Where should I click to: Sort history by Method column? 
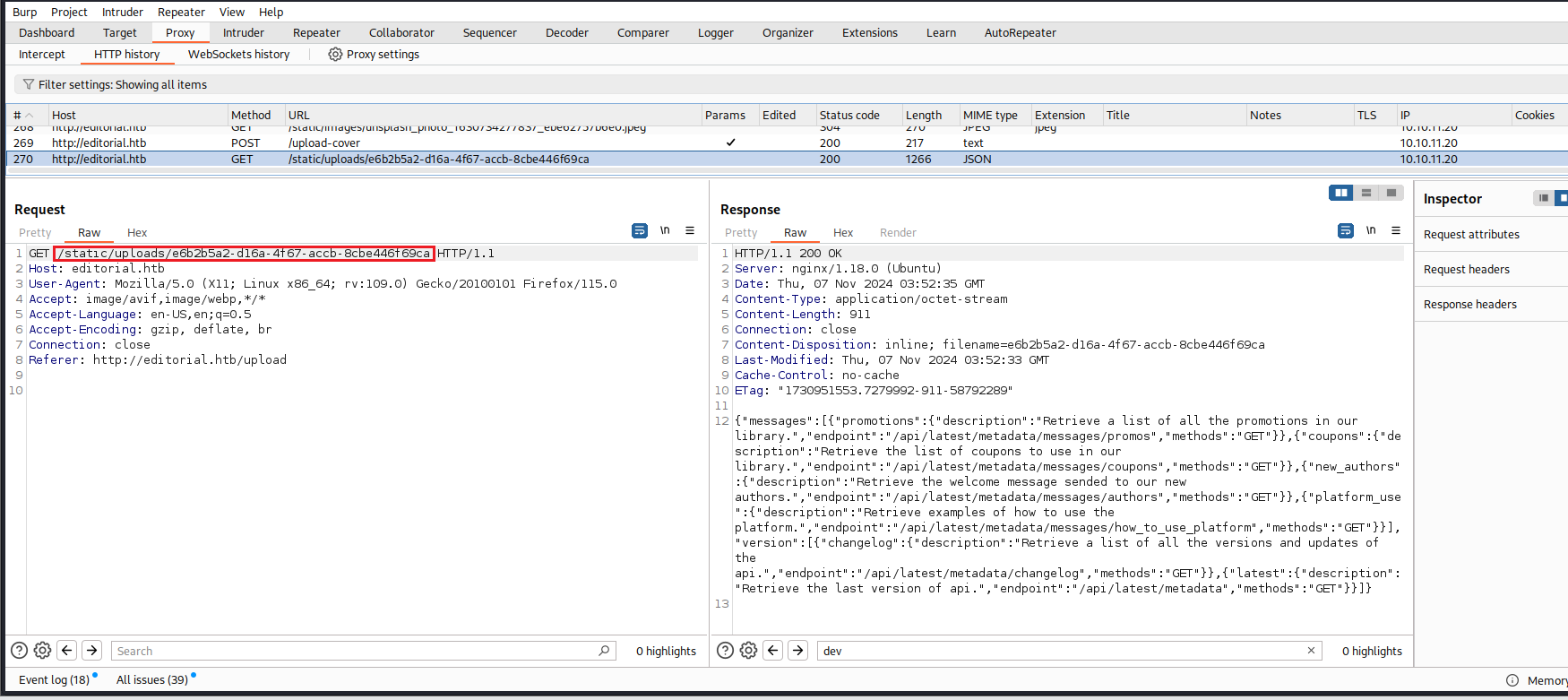point(255,115)
